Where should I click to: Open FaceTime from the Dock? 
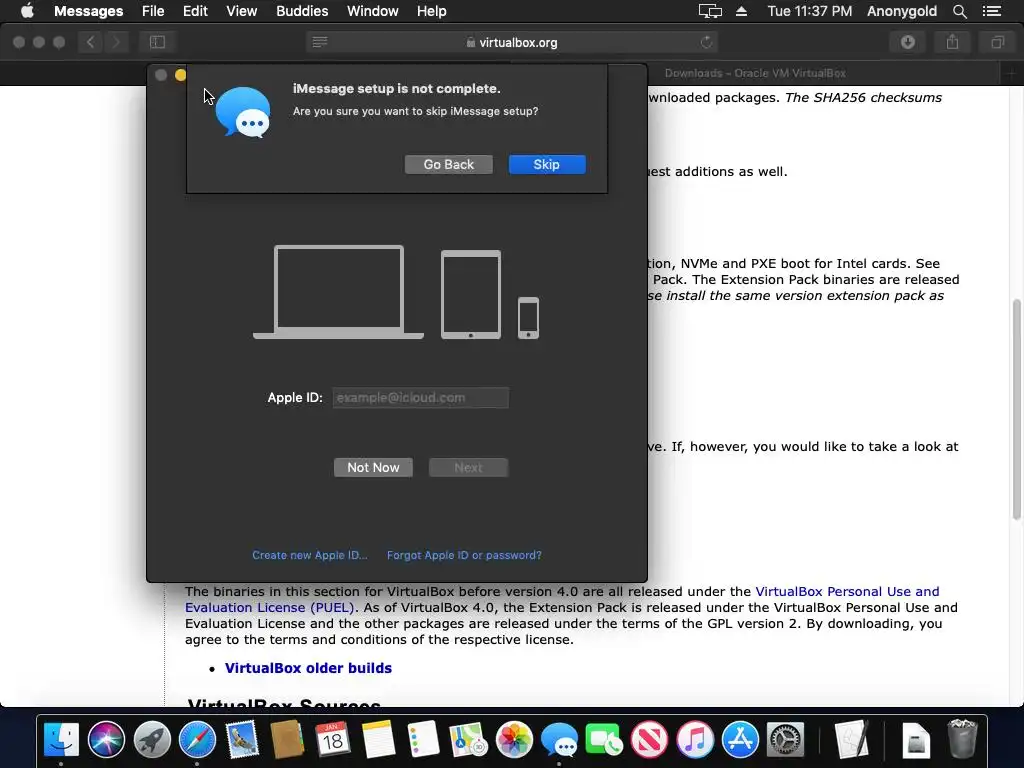[604, 739]
